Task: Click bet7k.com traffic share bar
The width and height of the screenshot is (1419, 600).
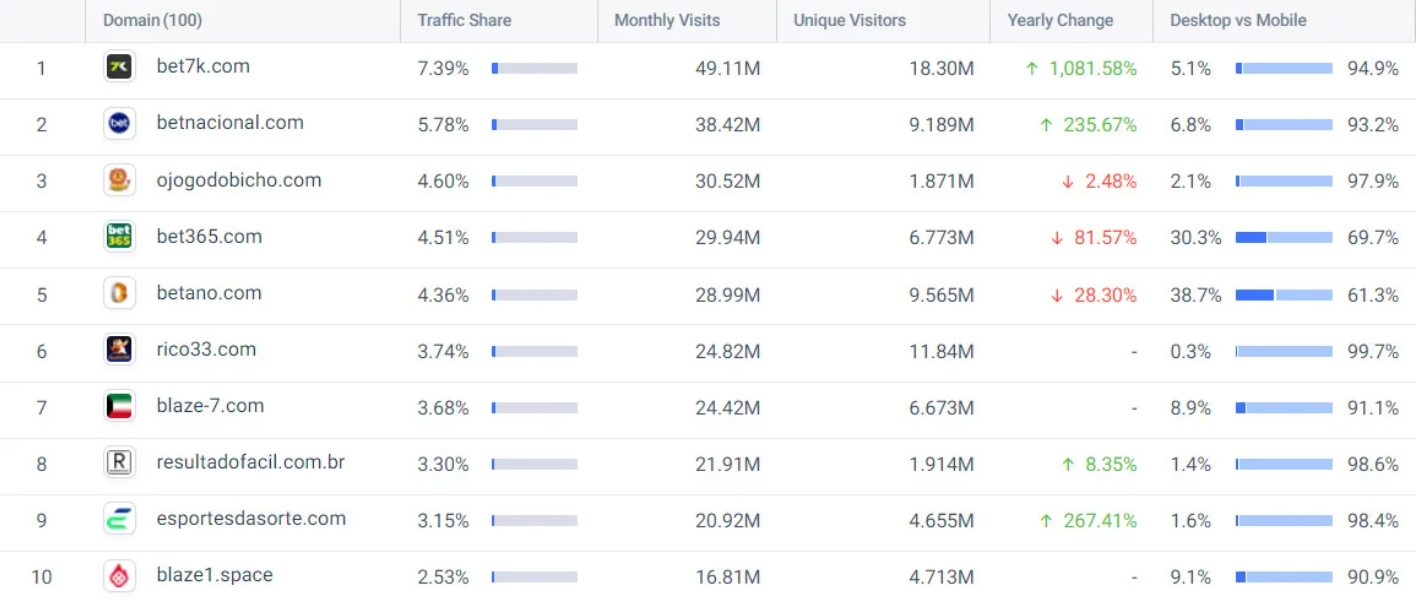Action: coord(535,69)
